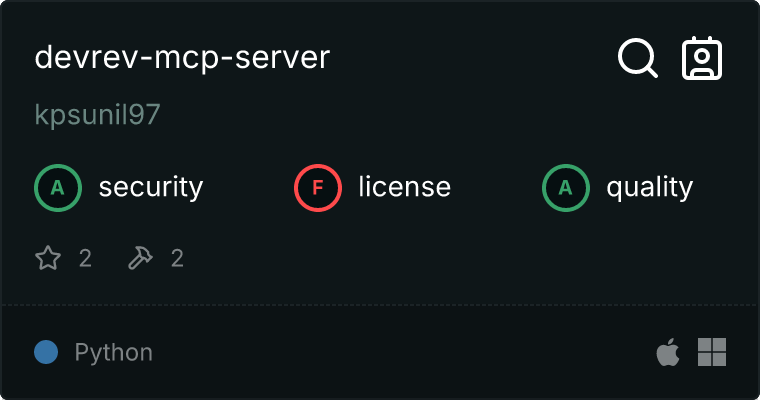
Task: Select the quality label text
Action: pos(649,187)
